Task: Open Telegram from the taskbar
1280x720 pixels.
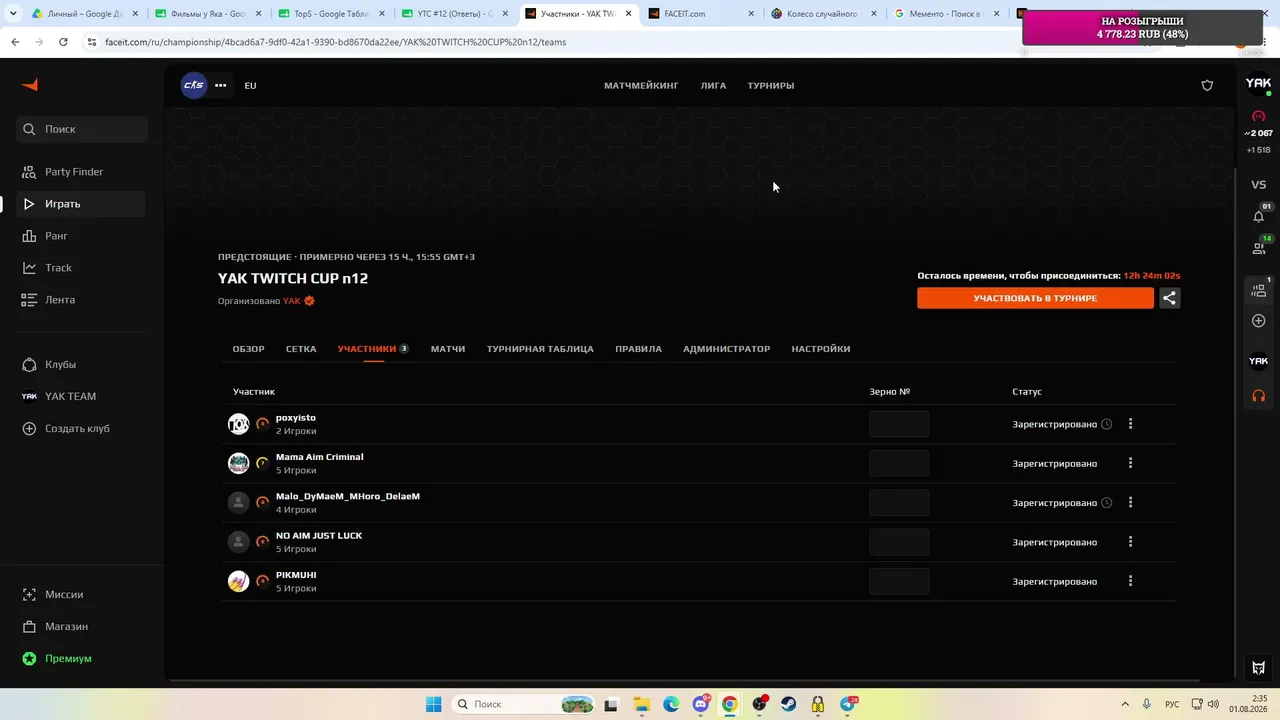Action: coord(848,704)
